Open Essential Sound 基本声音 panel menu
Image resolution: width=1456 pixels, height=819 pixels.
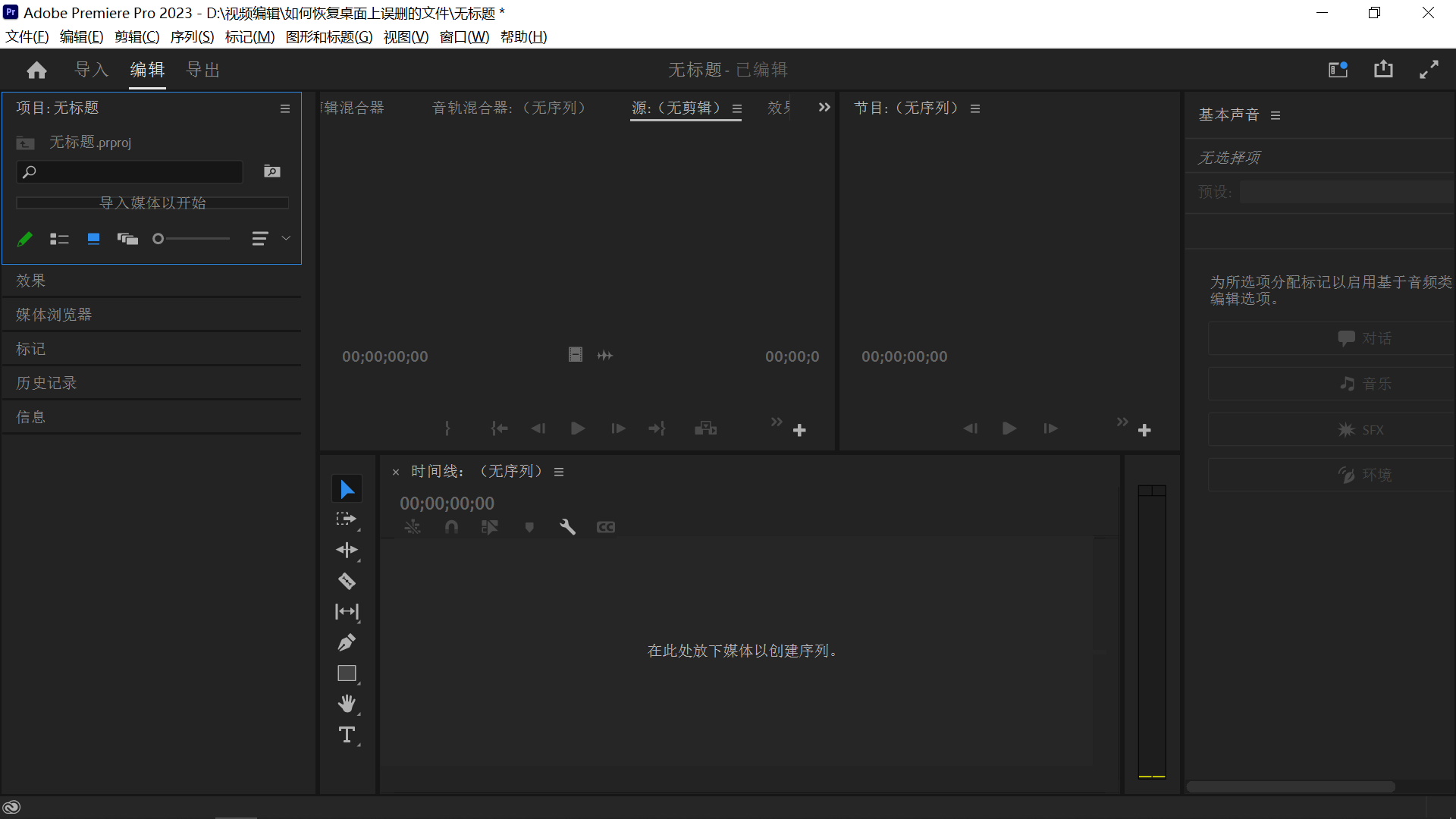pos(1276,115)
